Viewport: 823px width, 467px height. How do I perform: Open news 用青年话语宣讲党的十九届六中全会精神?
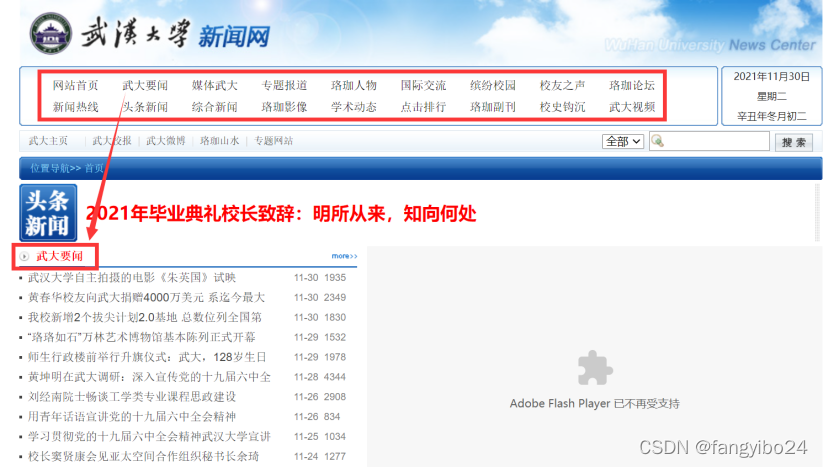click(132, 417)
